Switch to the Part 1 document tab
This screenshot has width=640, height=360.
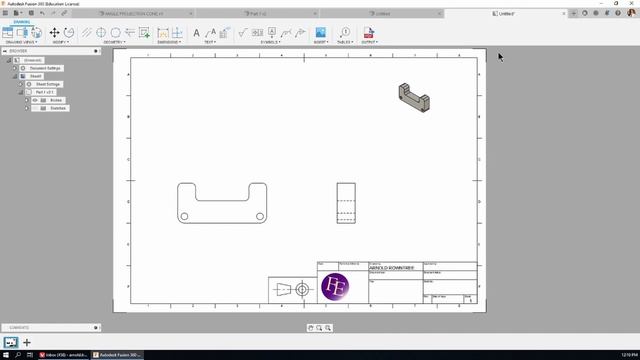258,13
